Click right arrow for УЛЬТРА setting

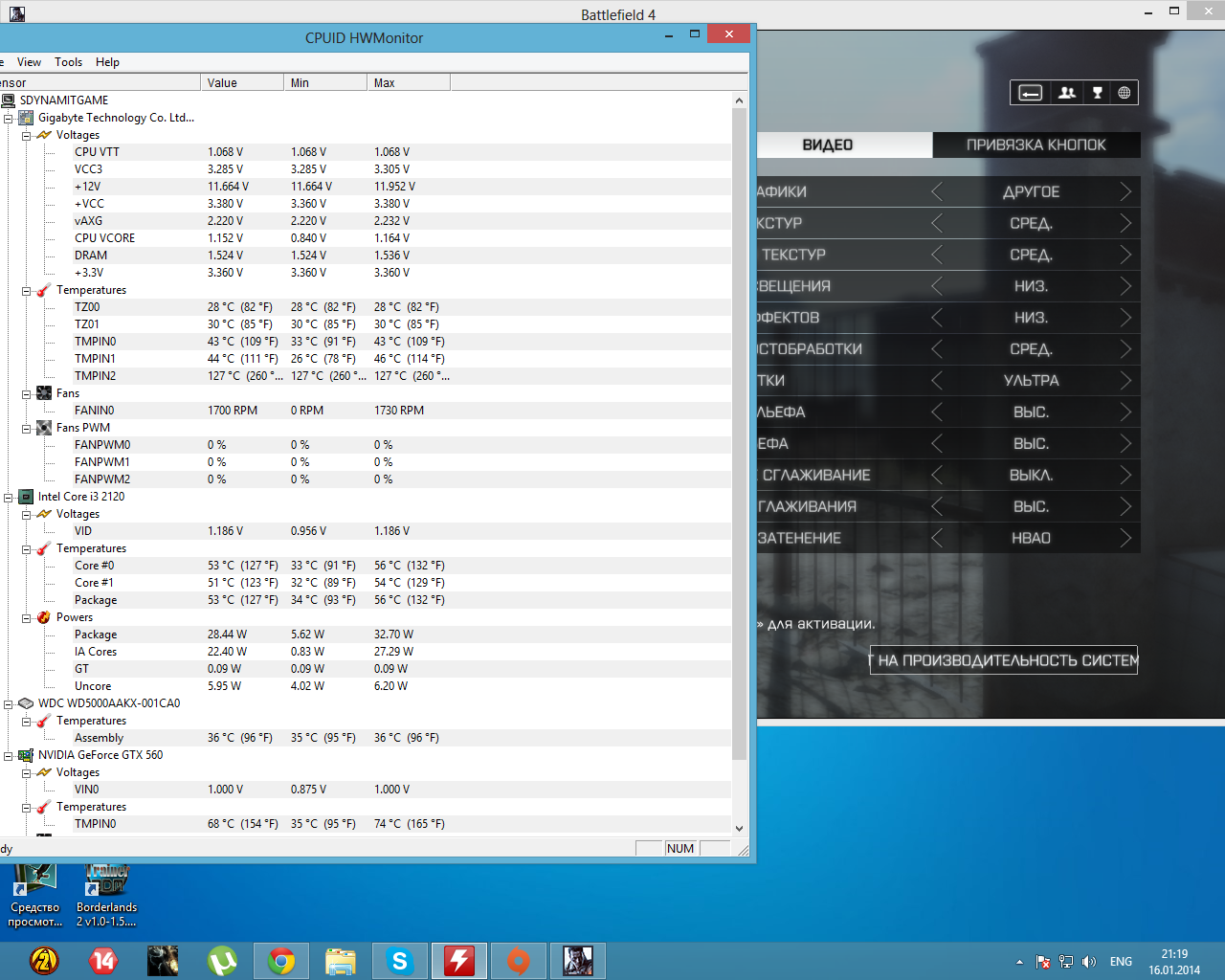[1125, 381]
